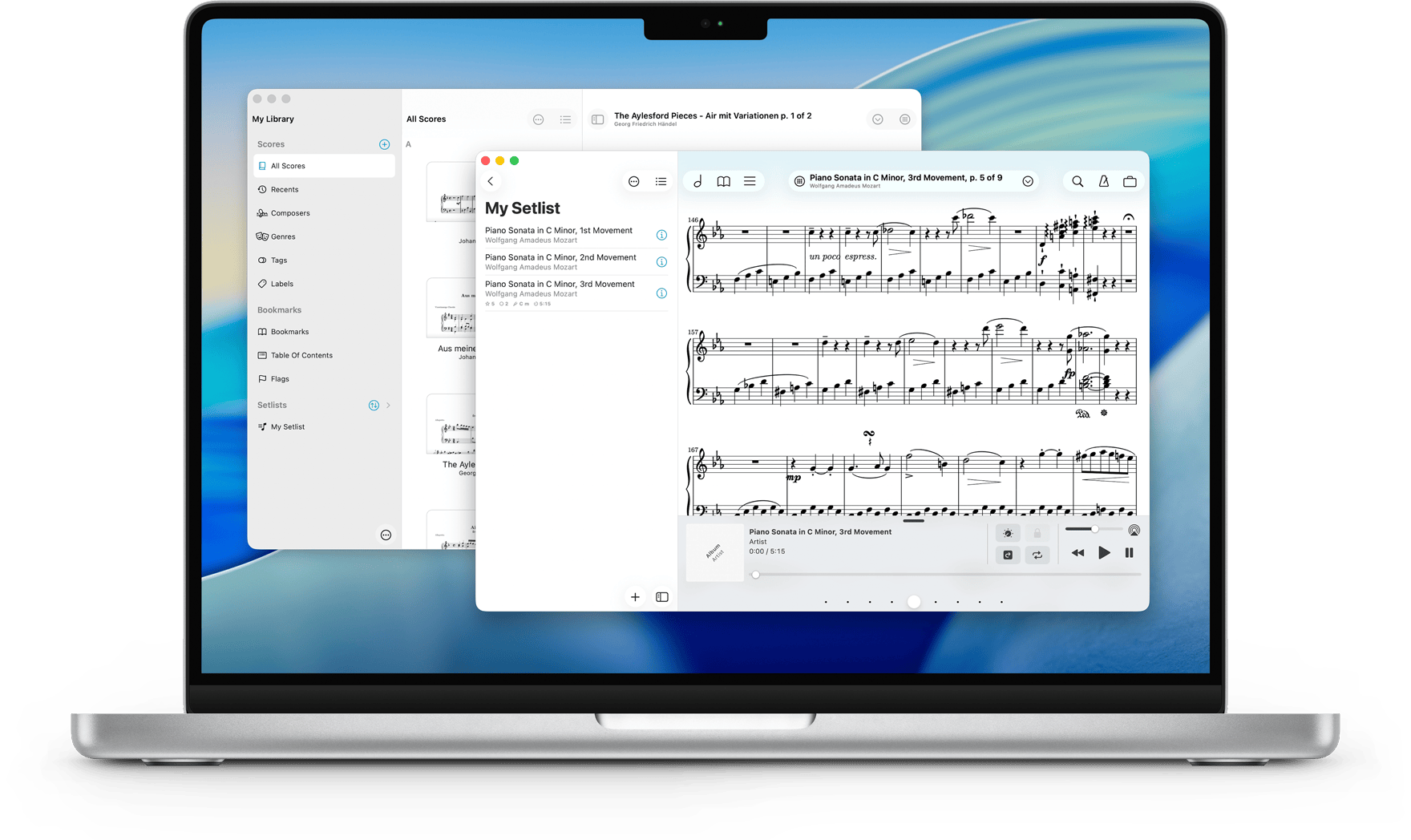1411x840 pixels.
Task: Toggle the page-turn link button in player
Action: (1008, 555)
